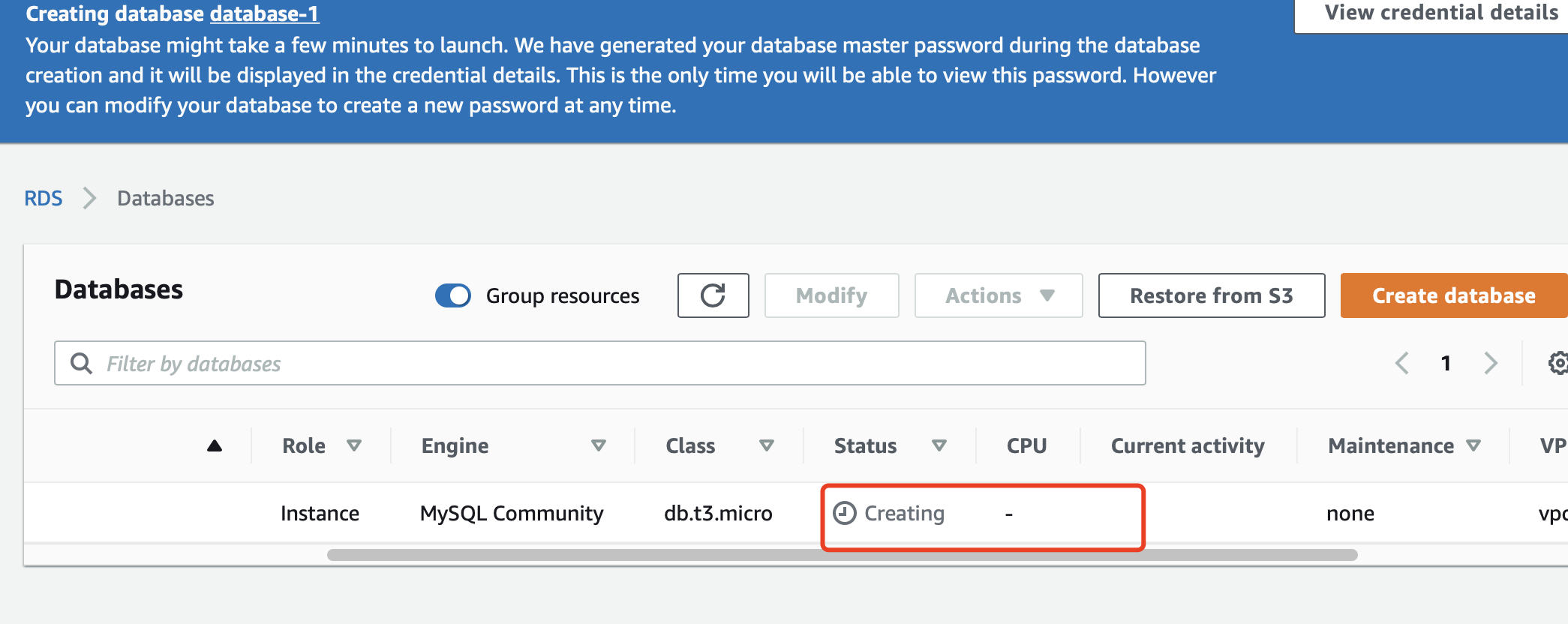Viewport: 1568px width, 624px height.
Task: Click the horizontal table scrollbar
Action: [842, 555]
